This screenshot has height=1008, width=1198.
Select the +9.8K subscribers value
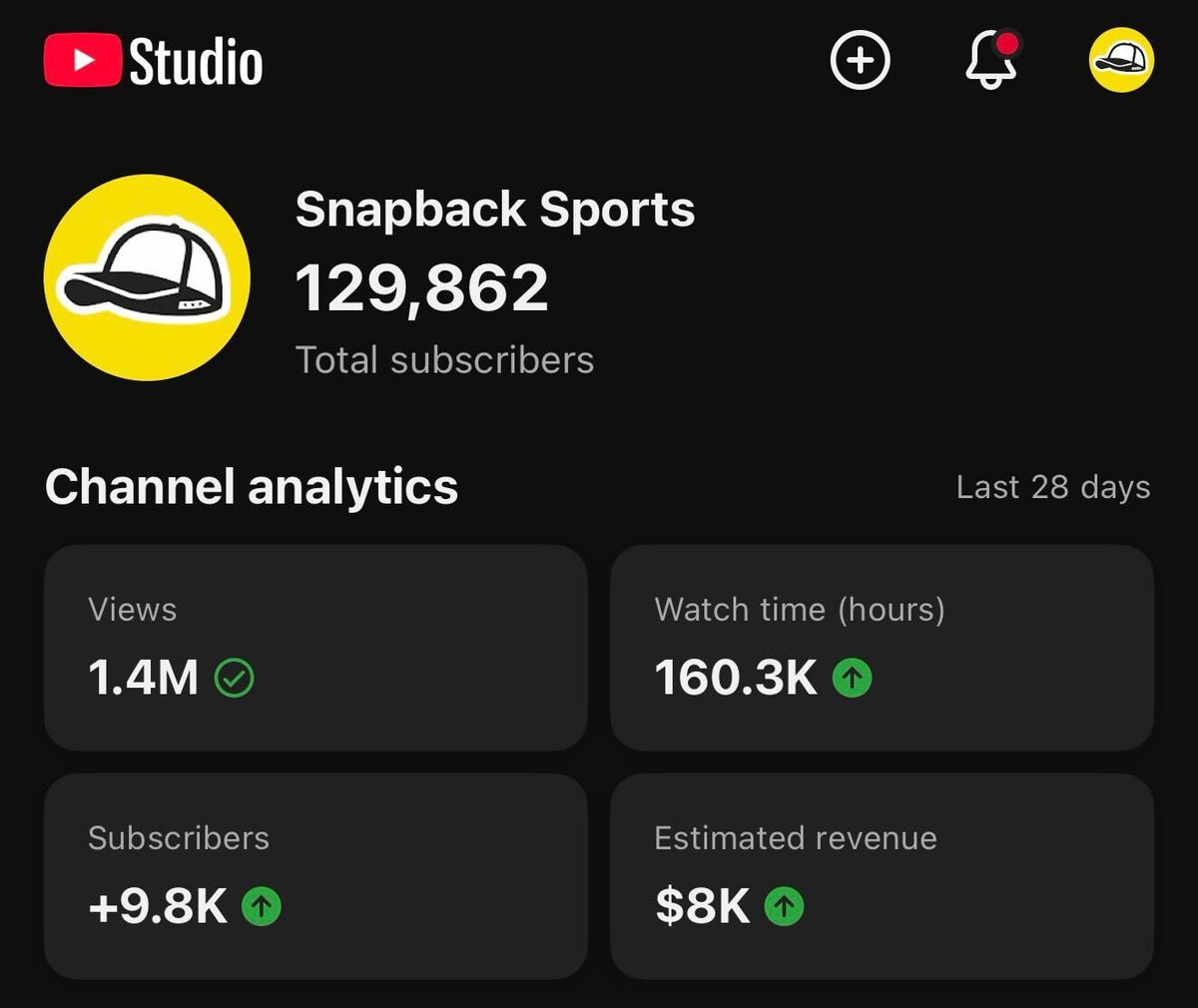(x=158, y=906)
